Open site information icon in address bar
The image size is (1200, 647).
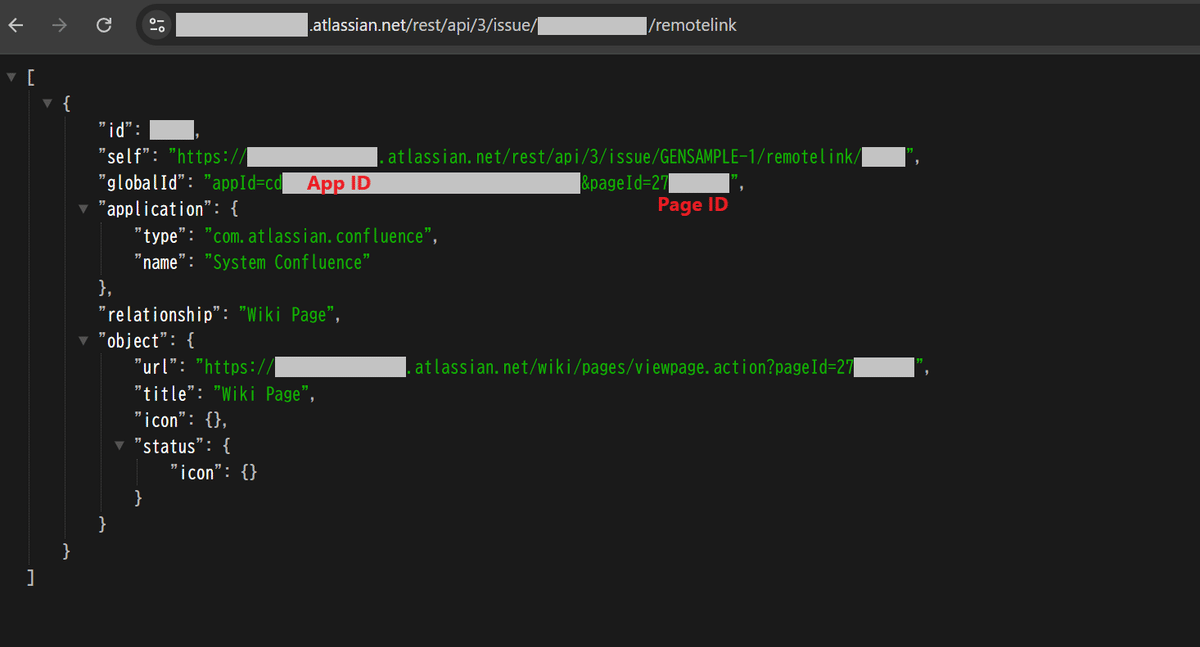coord(157,25)
